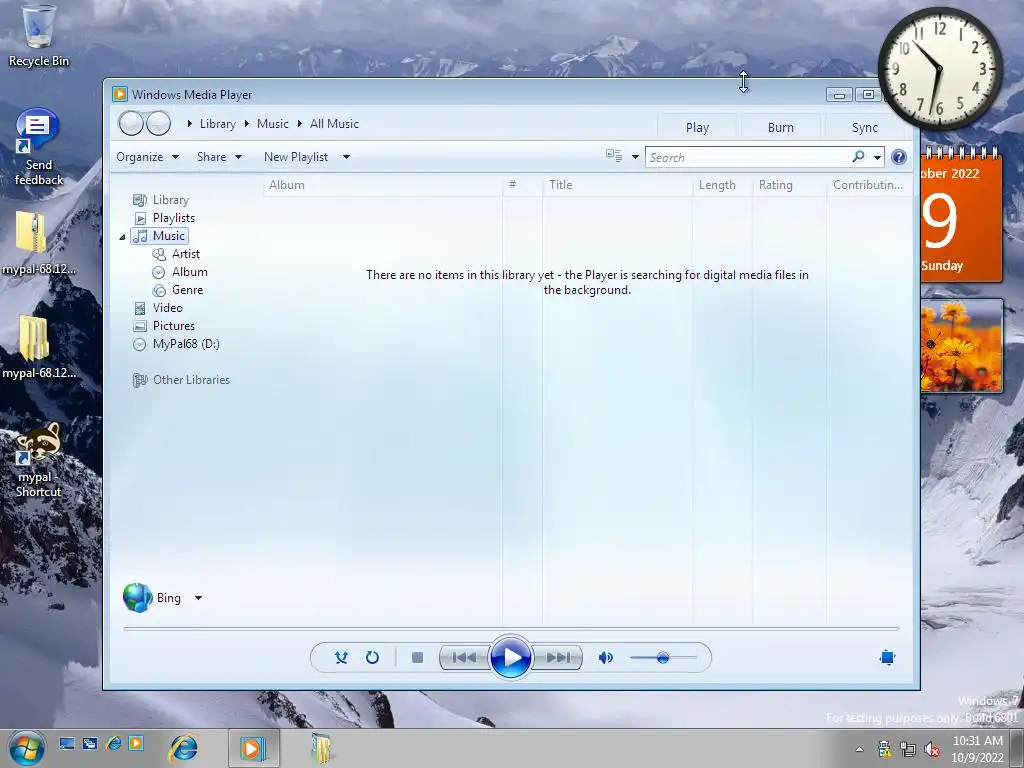This screenshot has width=1024, height=768.
Task: Open Windows Media Player Help
Action: coord(899,157)
